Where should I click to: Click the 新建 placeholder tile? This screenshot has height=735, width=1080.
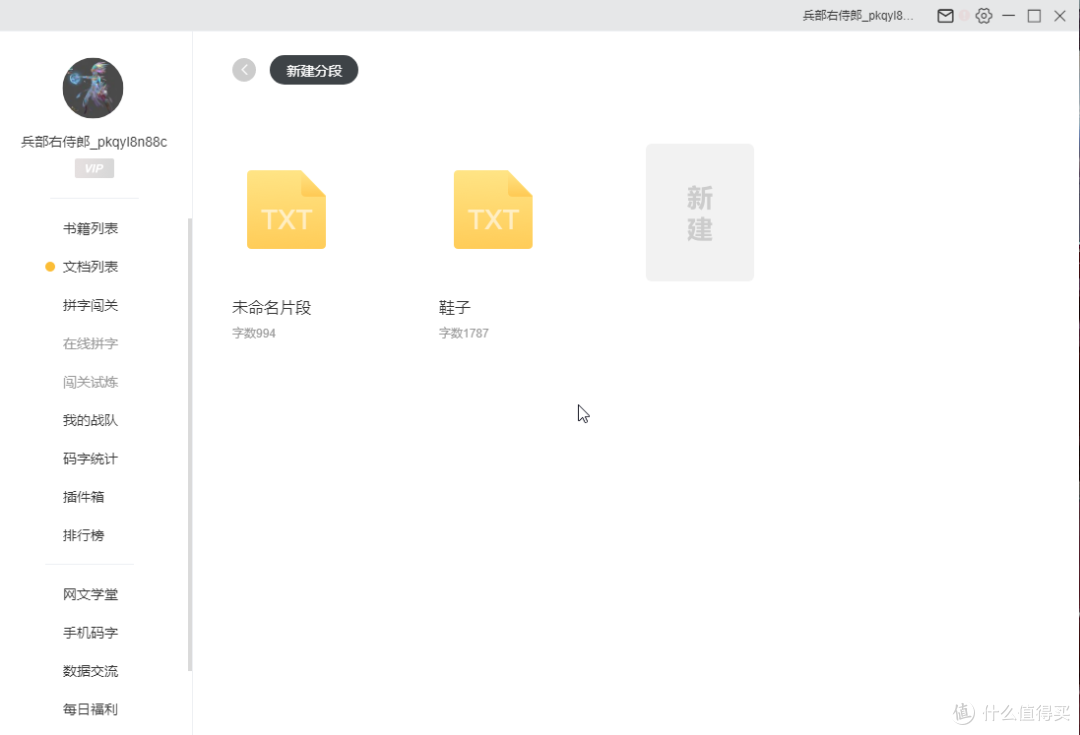699,212
